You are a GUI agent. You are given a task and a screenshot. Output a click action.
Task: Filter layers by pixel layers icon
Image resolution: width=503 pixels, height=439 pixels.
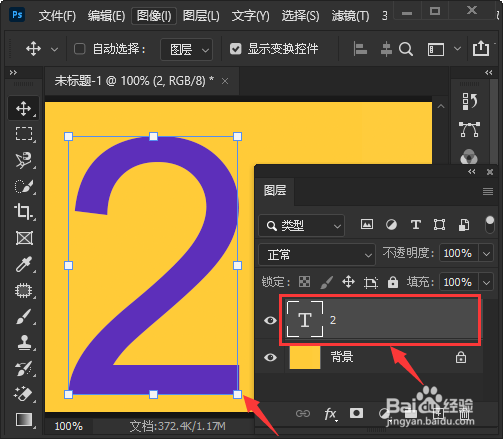tap(367, 224)
